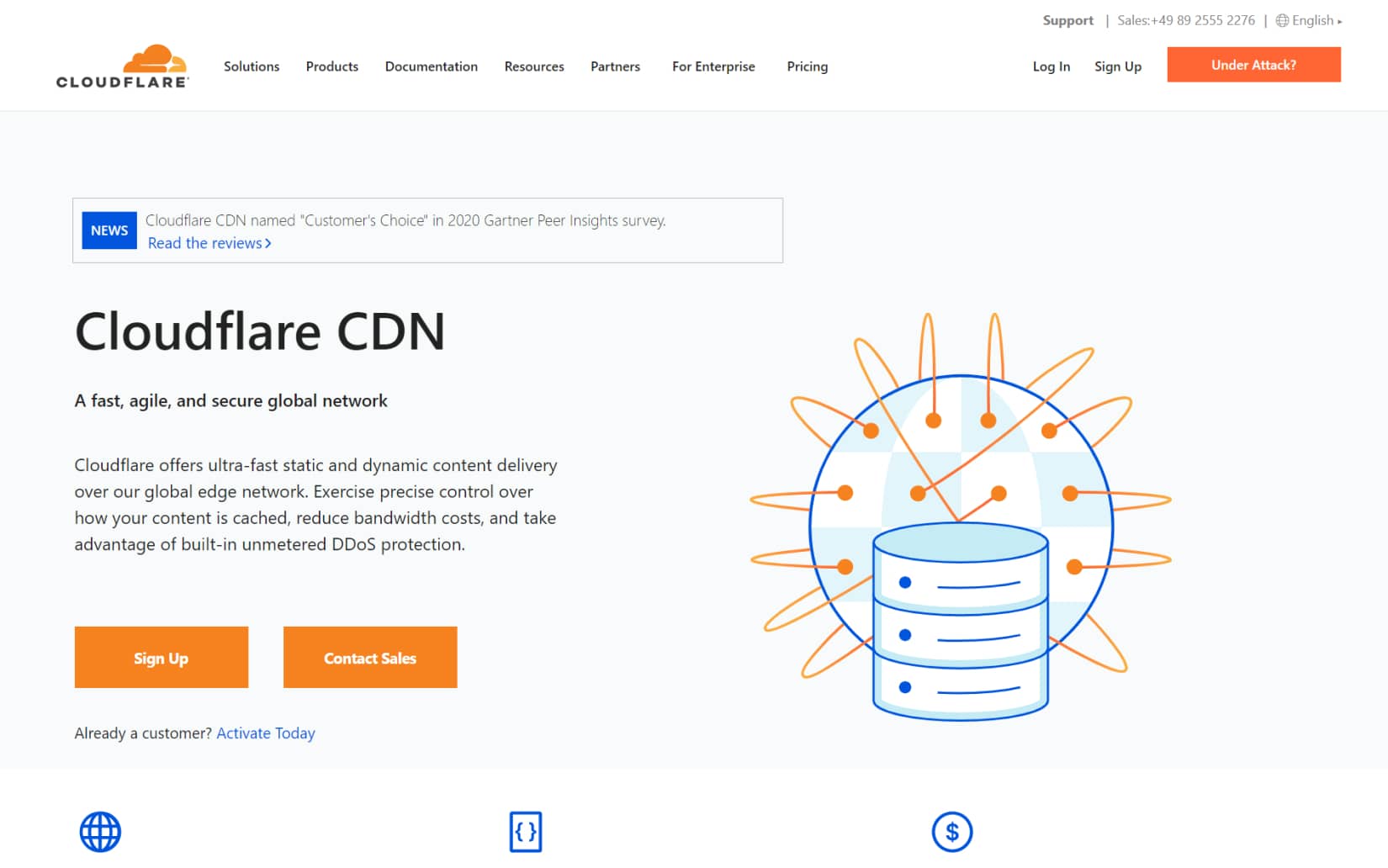Click the Contact Sales button
The width and height of the screenshot is (1388, 868).
[x=369, y=658]
